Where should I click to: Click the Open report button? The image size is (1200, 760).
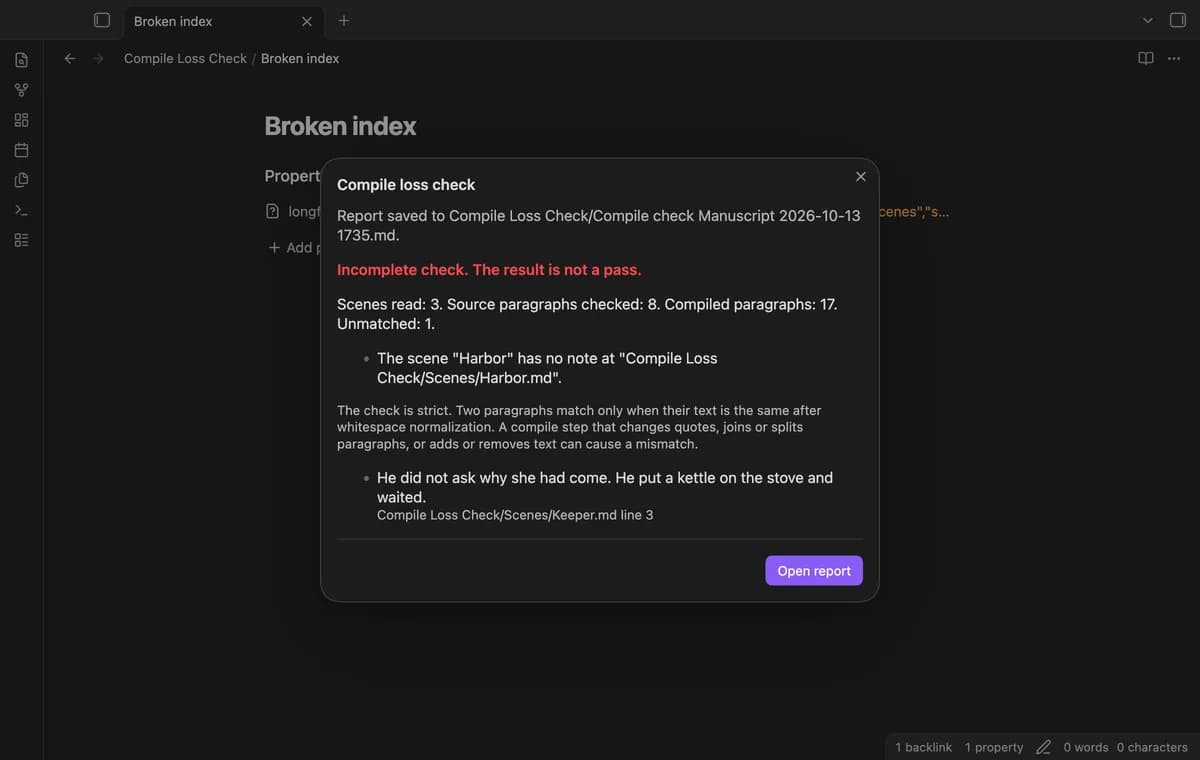[x=814, y=571]
